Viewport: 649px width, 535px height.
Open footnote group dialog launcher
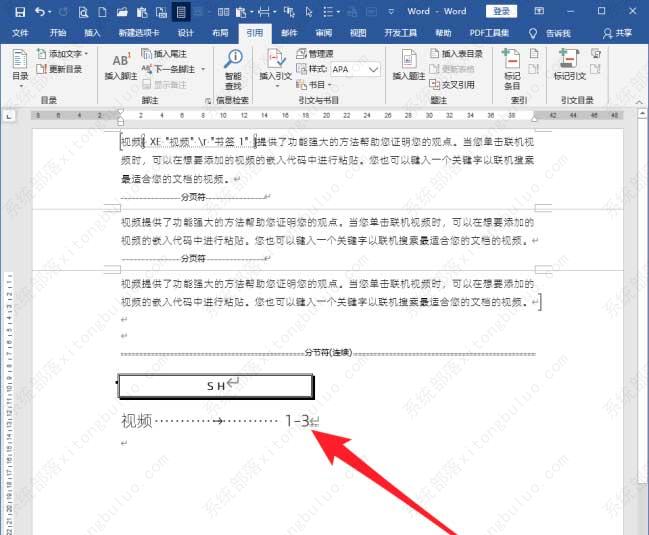(x=208, y=101)
